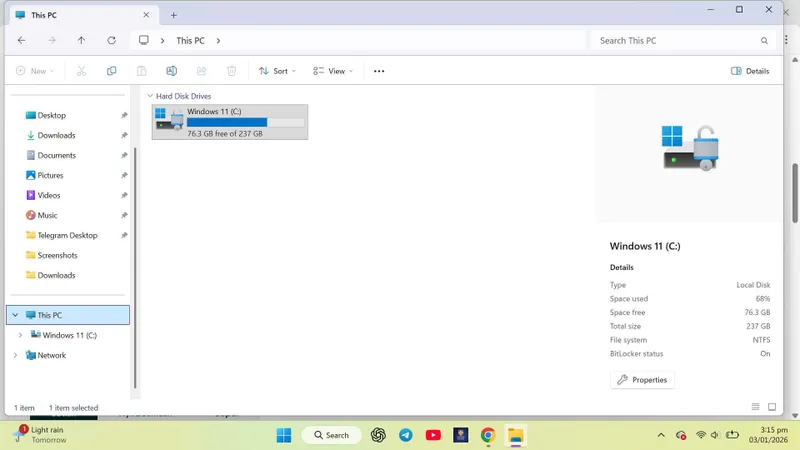
Task: Click the "1 item selected" status text
Action: click(x=73, y=408)
